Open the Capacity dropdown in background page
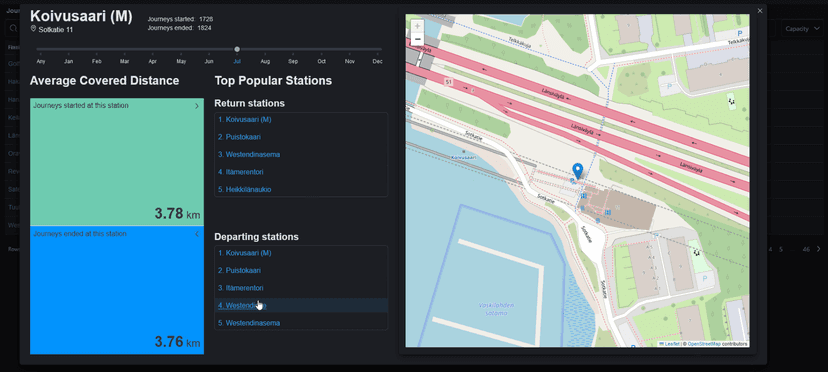This screenshot has height=372, width=828. (803, 29)
